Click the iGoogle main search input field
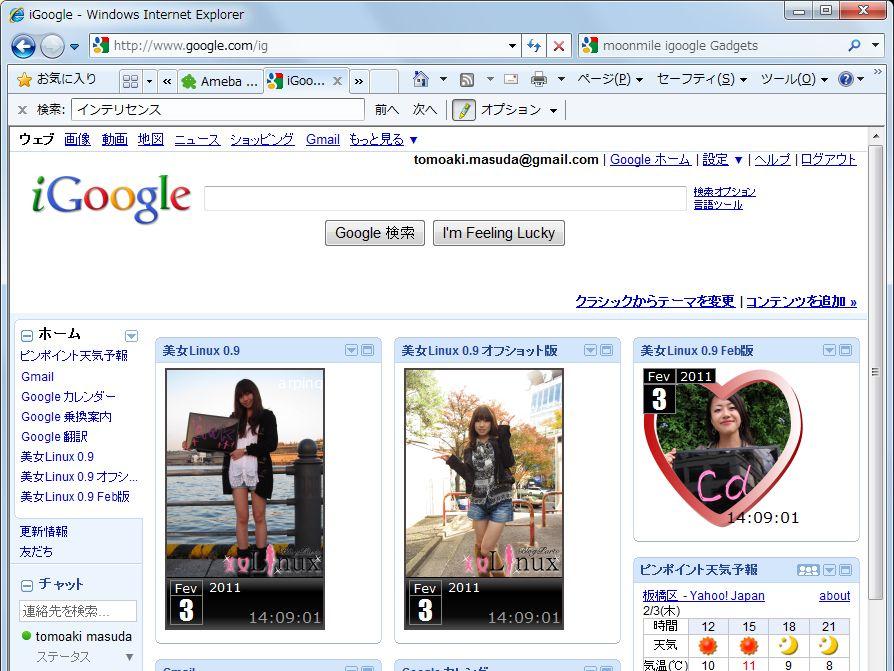The width and height of the screenshot is (894, 671). click(445, 198)
